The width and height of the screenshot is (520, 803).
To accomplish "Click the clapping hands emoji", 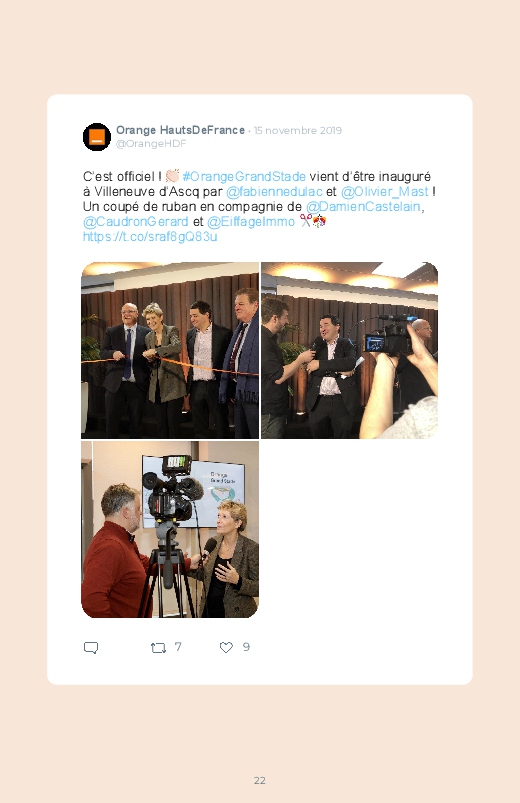I will [172, 176].
